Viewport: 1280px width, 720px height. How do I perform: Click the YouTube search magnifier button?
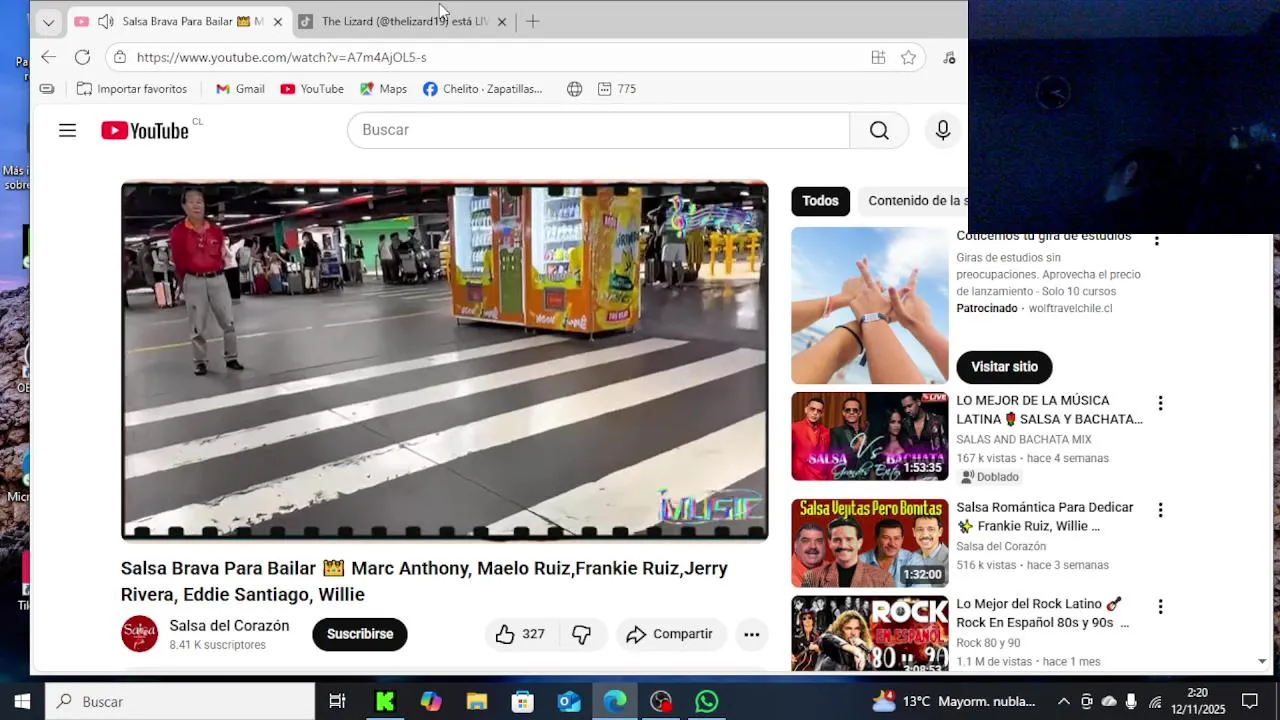(x=879, y=130)
